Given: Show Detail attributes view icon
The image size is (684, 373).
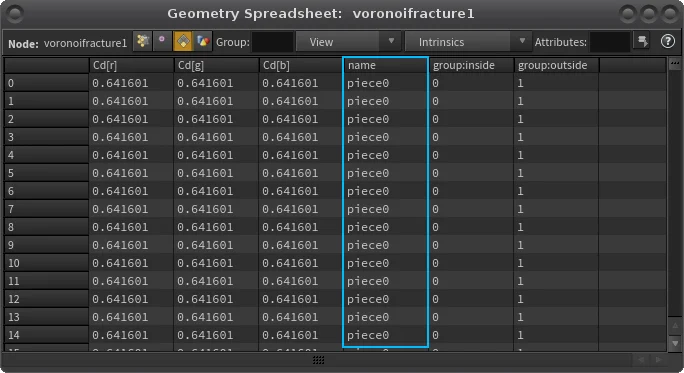Looking at the screenshot, I should point(203,42).
